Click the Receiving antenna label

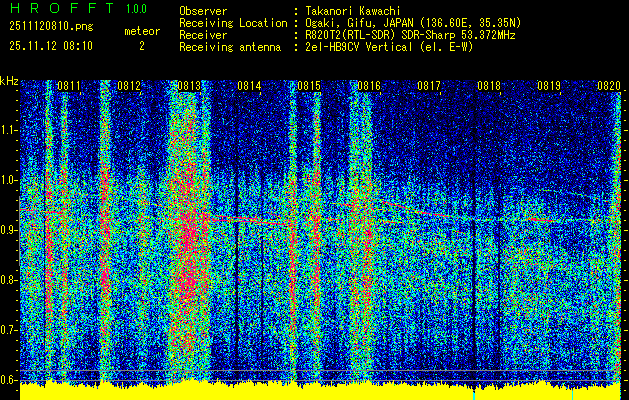coord(230,47)
